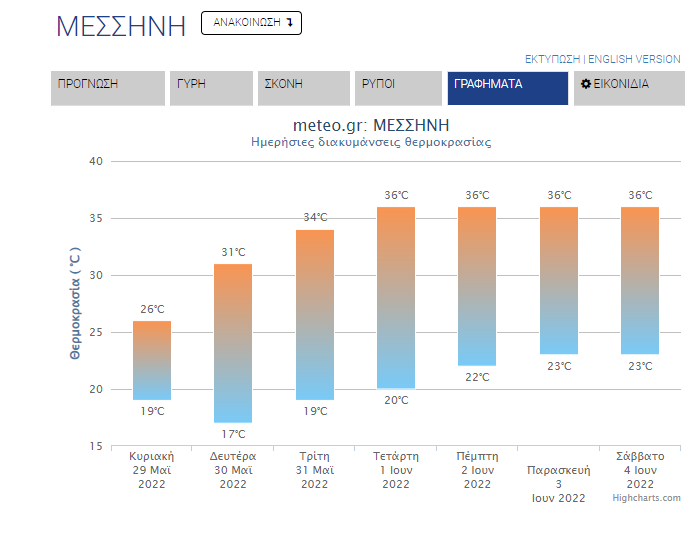Click the ΜΕΣΣΗΝΗ page heading
700x536 pixels.
coord(121,26)
